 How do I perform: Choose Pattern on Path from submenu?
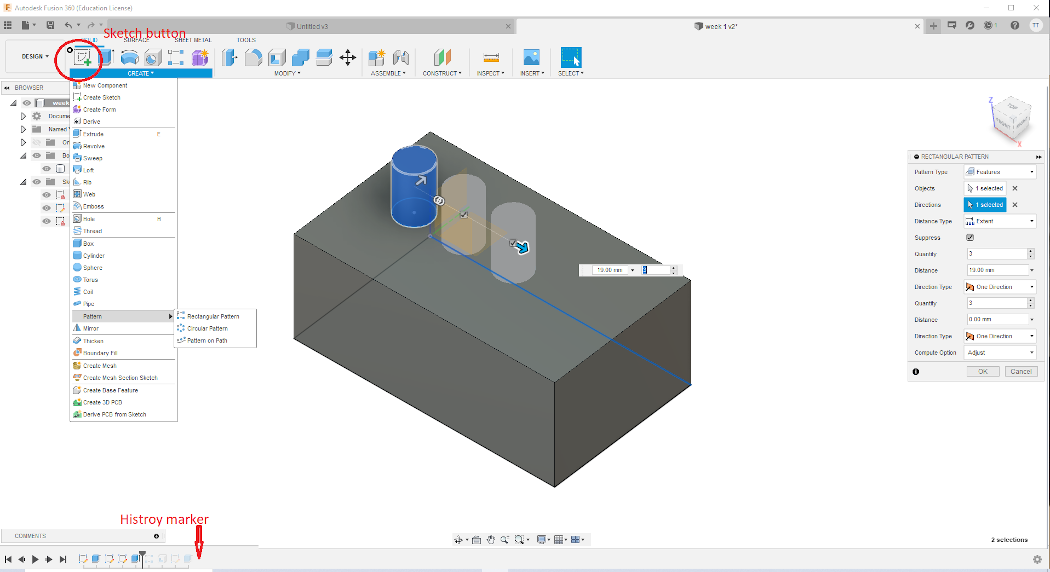click(207, 340)
